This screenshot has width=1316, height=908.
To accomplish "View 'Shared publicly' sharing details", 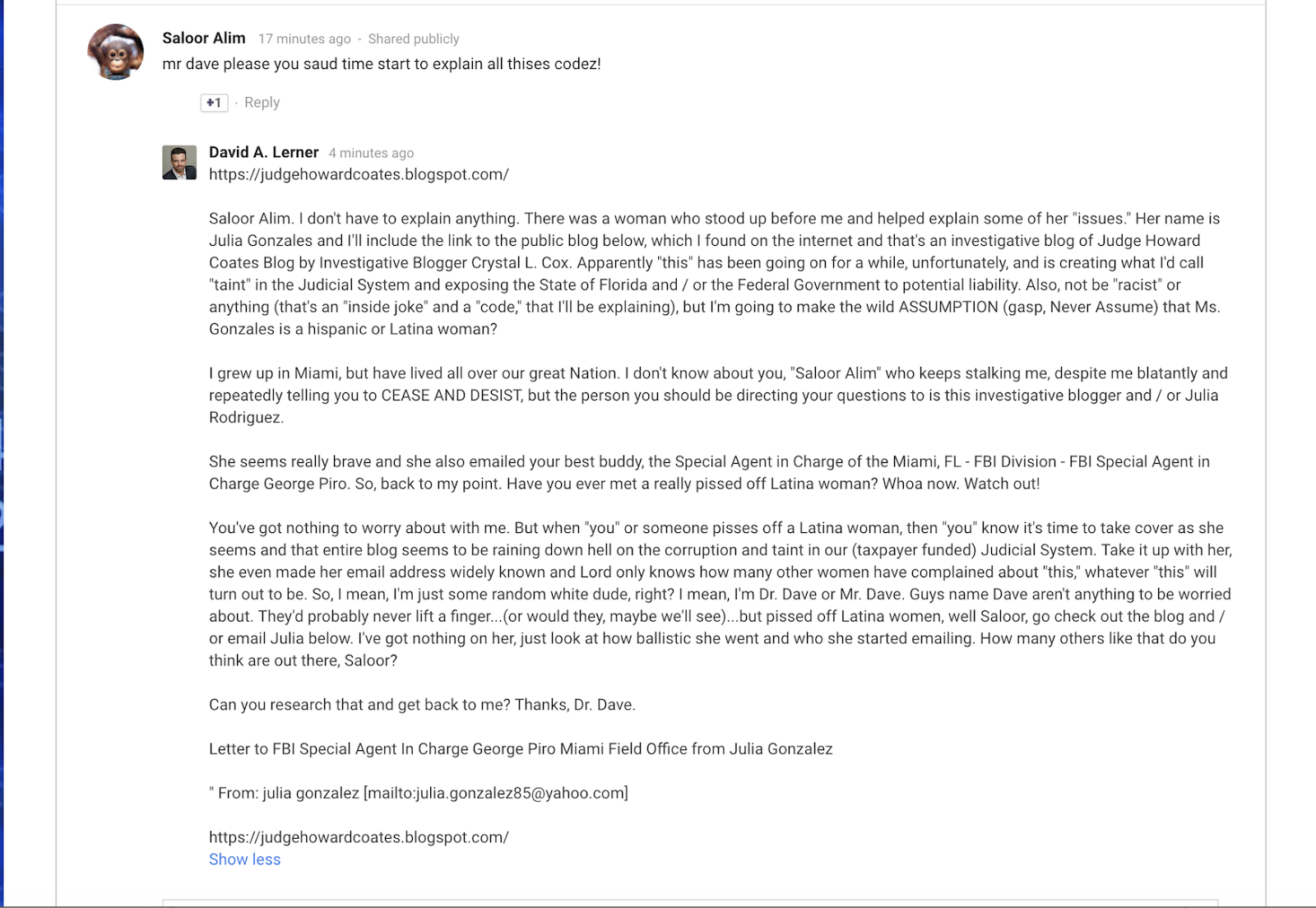I will 414,39.
